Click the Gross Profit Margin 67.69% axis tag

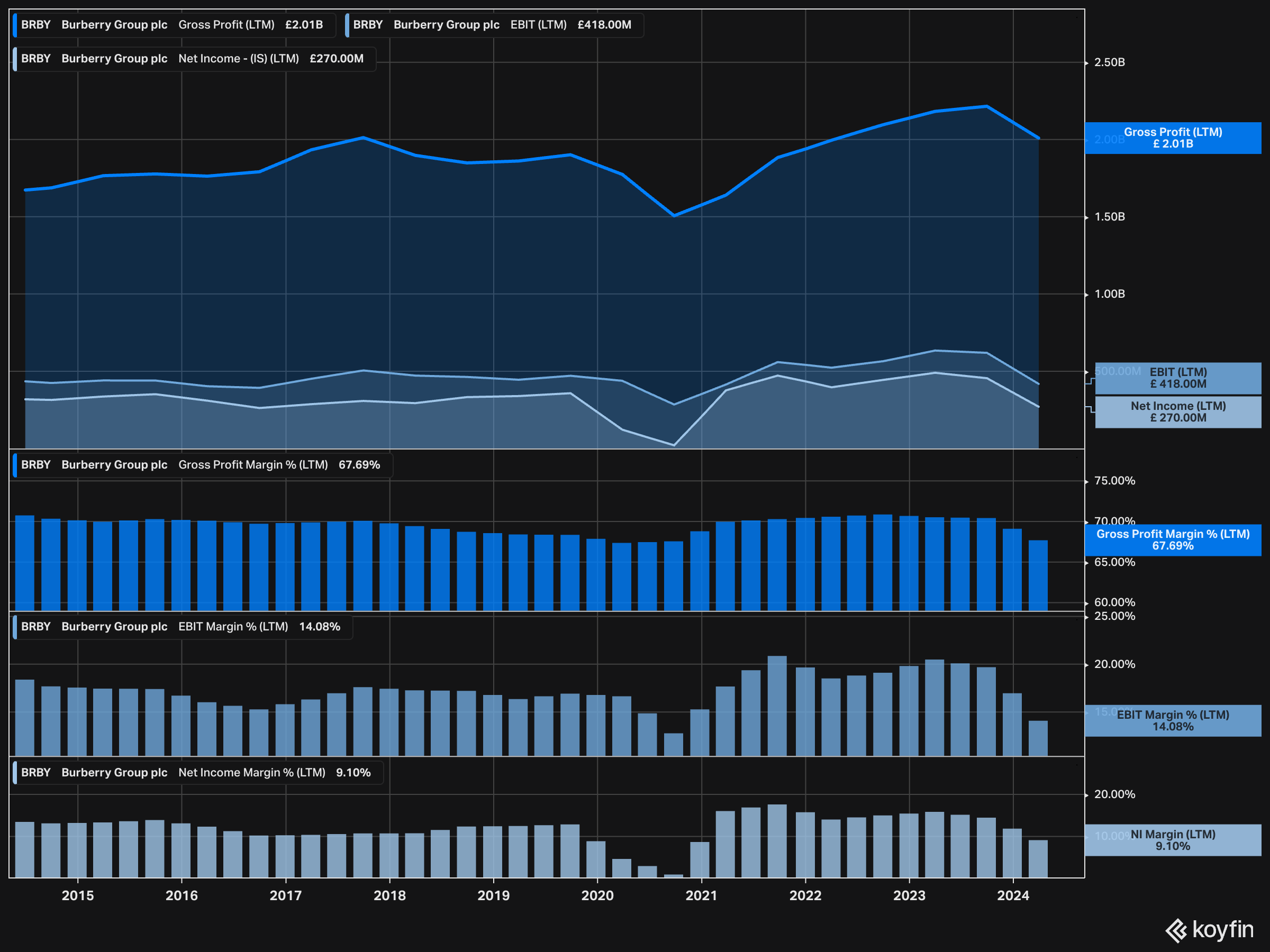[1173, 540]
